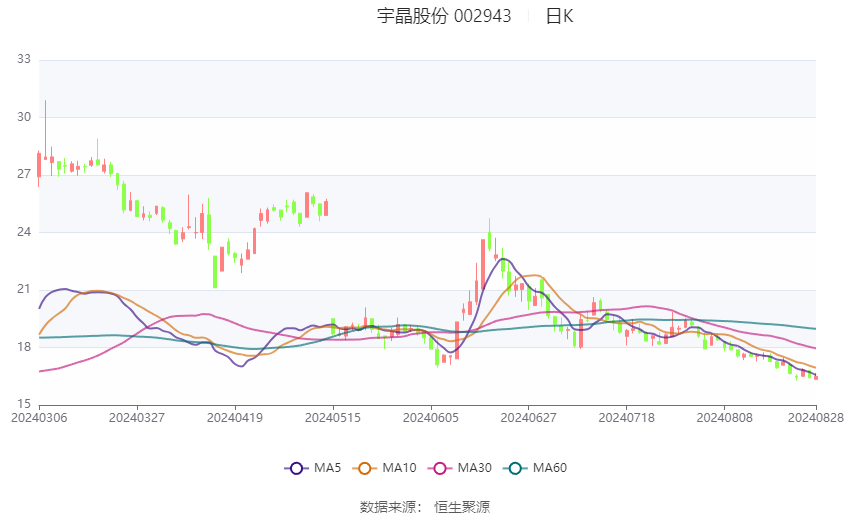Click the 20240419 date axis label
Image resolution: width=850 pixels, height=517 pixels.
(x=235, y=418)
